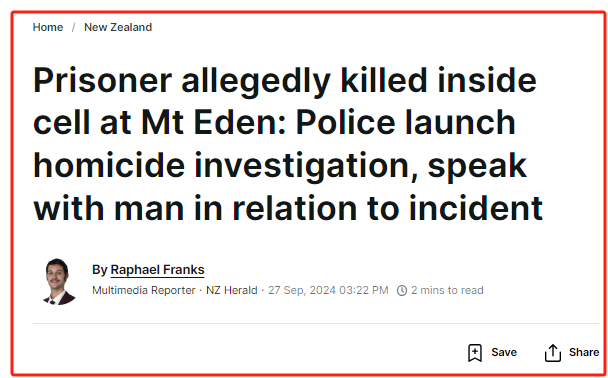Click the Share text label
The height and width of the screenshot is (378, 608).
coord(584,352)
